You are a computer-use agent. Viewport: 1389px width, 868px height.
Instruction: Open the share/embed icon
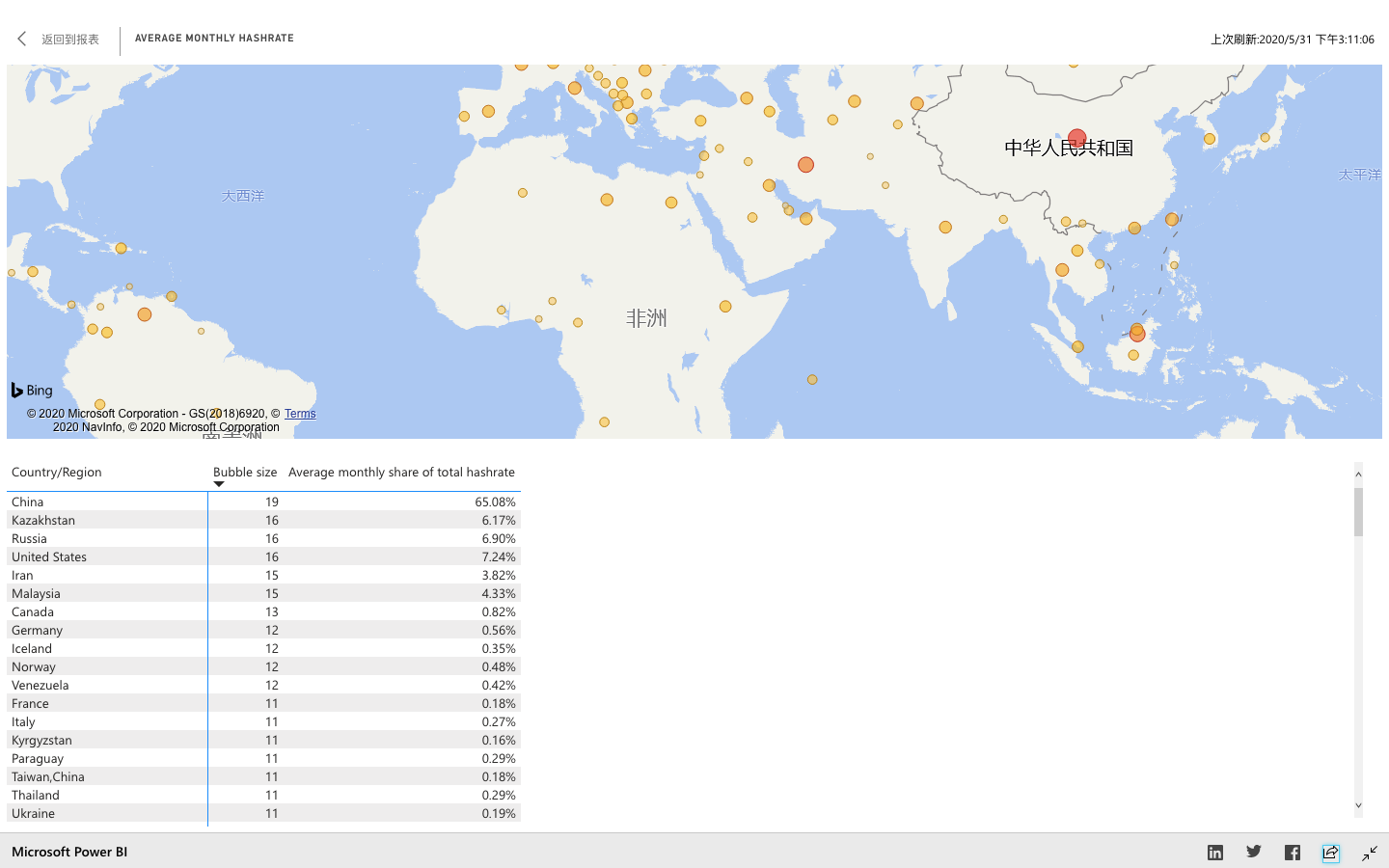(x=1331, y=853)
